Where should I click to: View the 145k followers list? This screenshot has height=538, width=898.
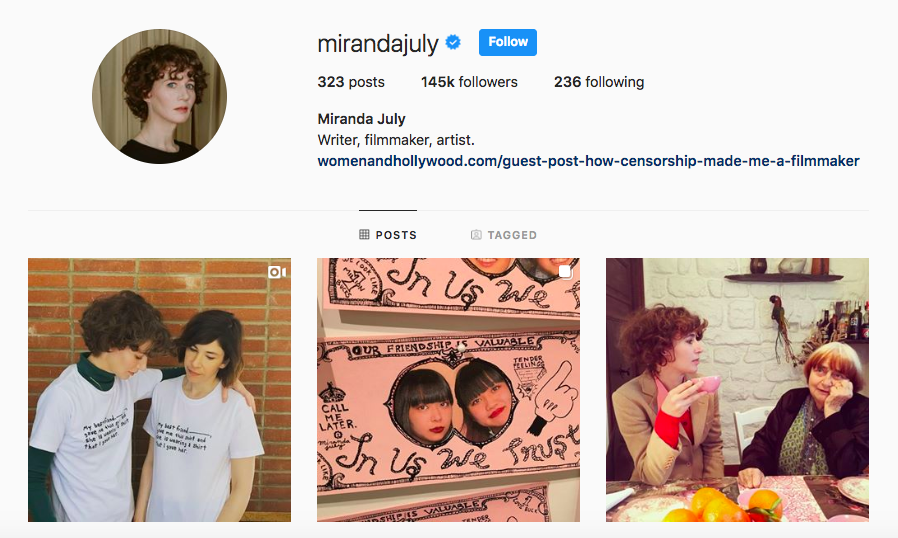469,82
